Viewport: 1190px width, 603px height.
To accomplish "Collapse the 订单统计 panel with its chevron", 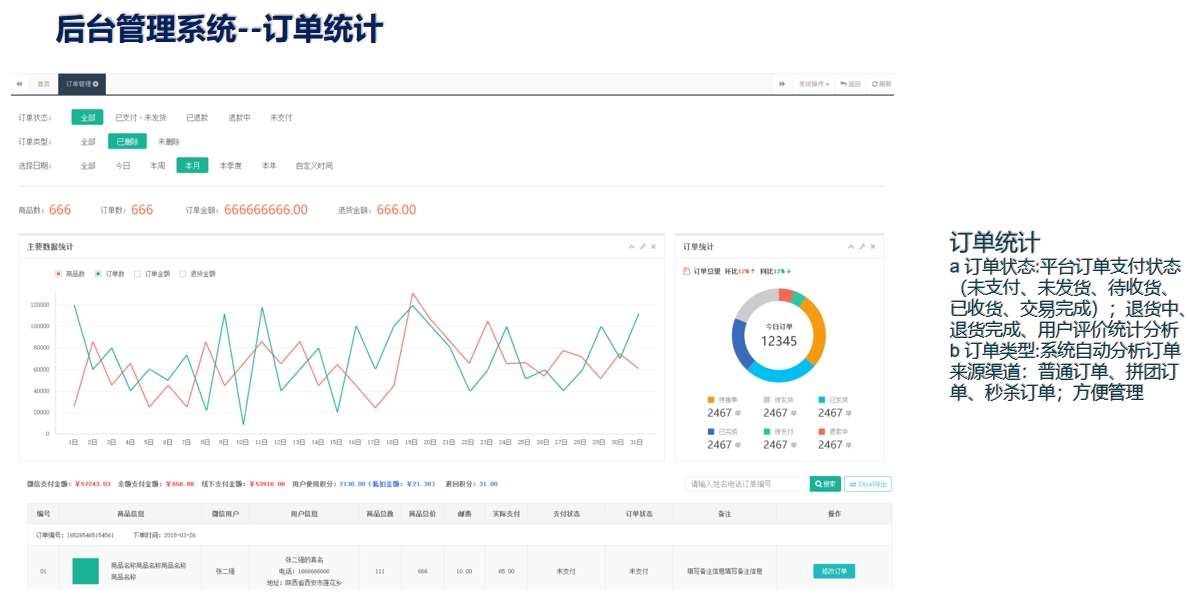I will [849, 246].
